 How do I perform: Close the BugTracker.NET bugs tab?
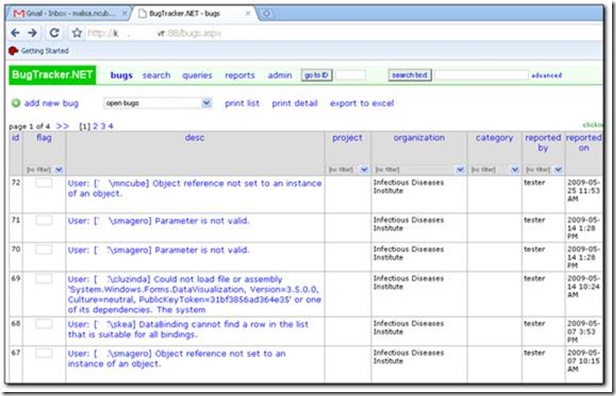(x=248, y=13)
